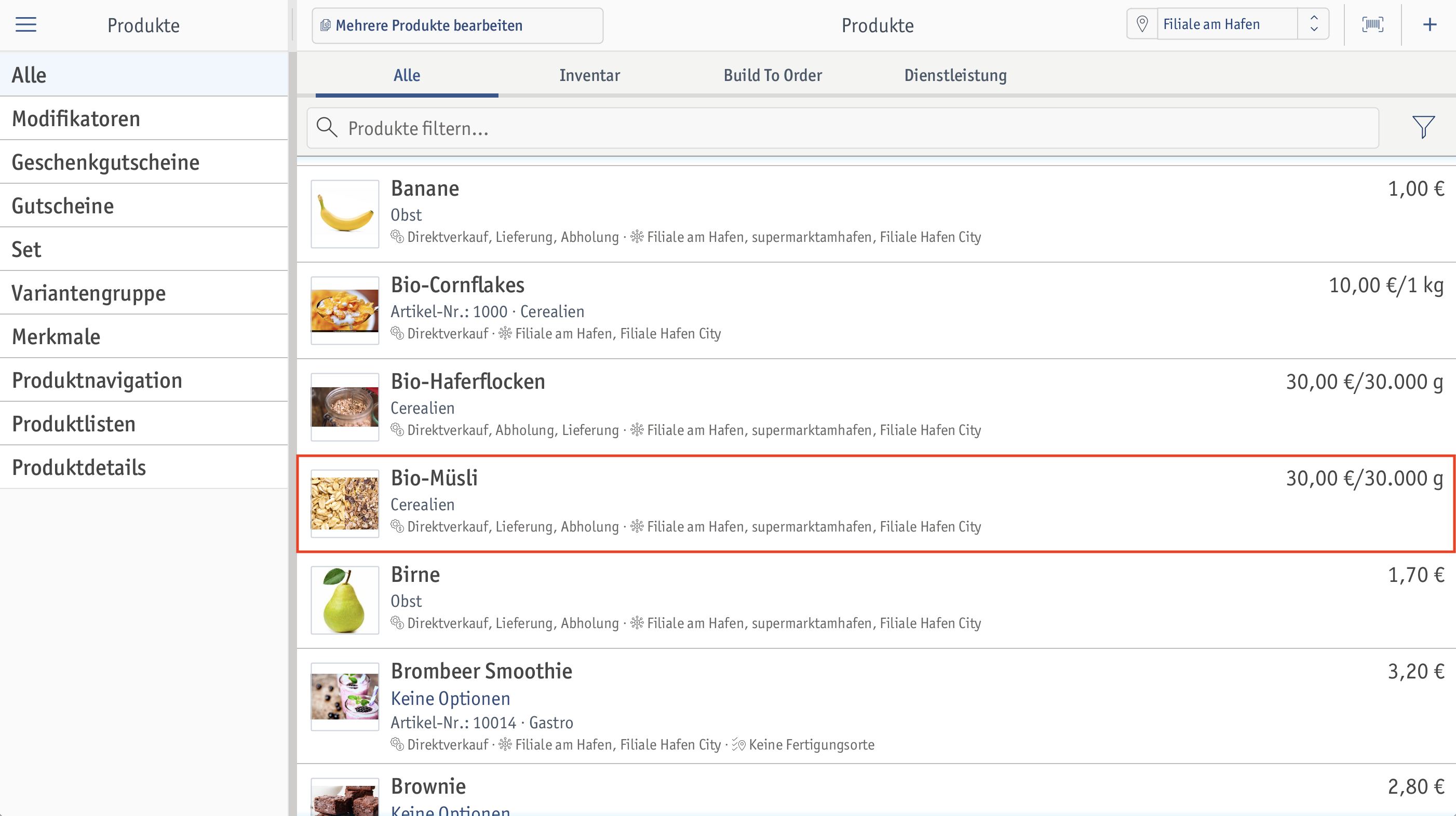
Task: Click the barcode scanner icon
Action: click(x=1373, y=24)
